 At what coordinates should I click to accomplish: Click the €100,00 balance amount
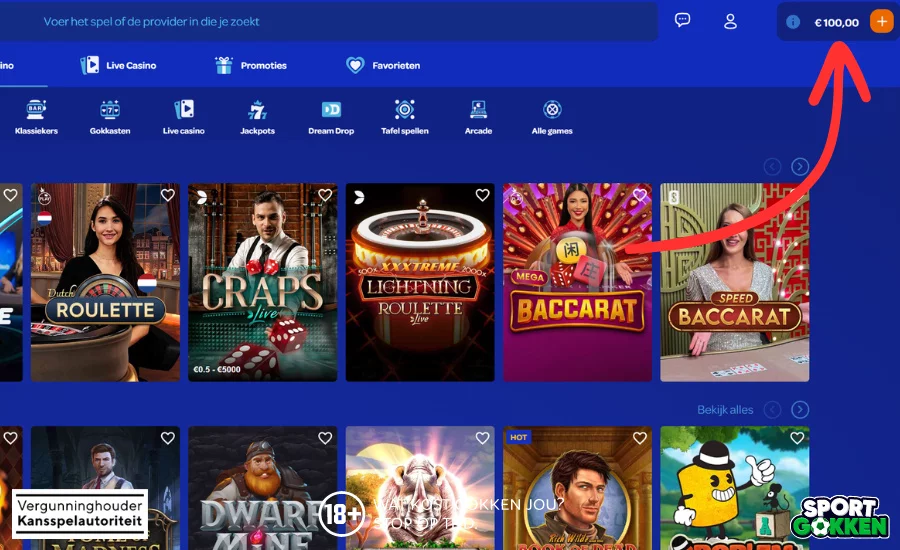coord(836,22)
